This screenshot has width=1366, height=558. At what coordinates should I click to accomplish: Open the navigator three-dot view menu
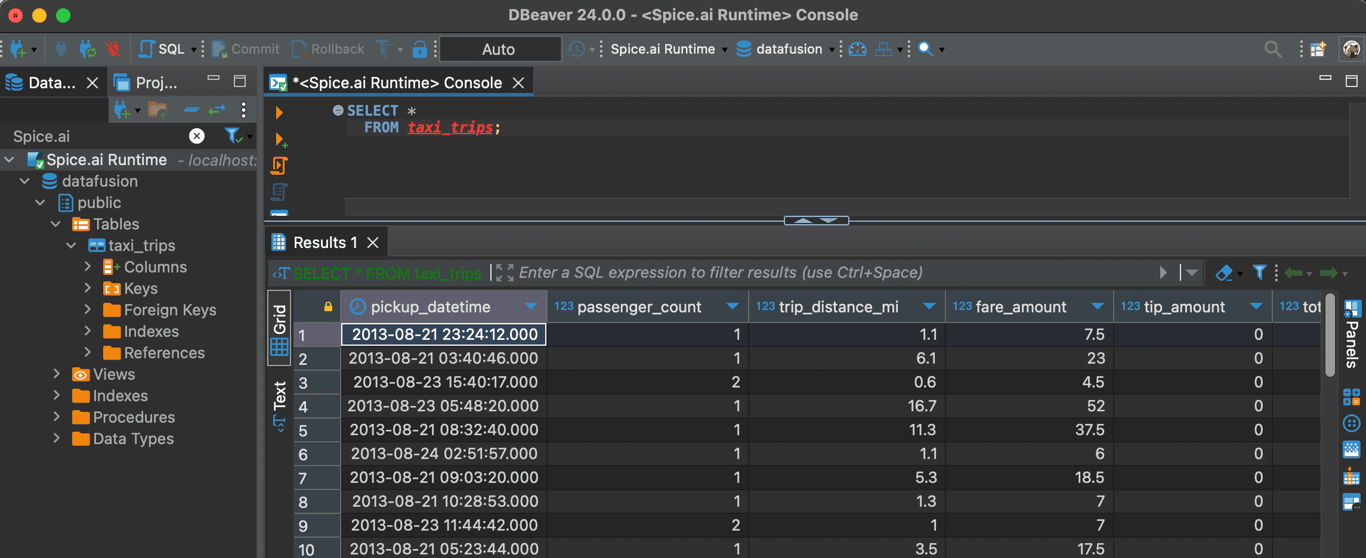pyautogui.click(x=243, y=110)
